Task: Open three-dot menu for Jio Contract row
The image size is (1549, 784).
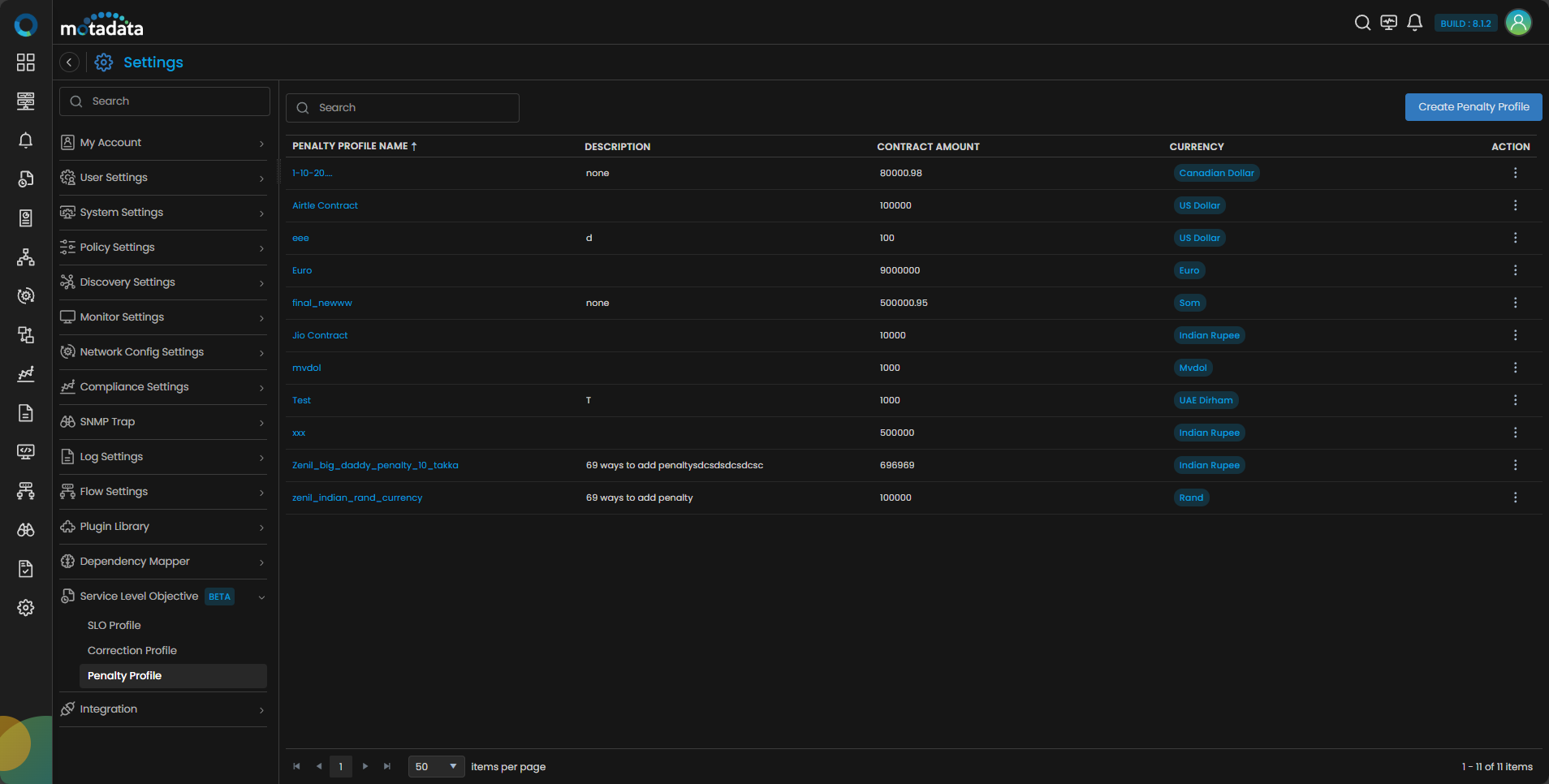Action: pyautogui.click(x=1515, y=335)
